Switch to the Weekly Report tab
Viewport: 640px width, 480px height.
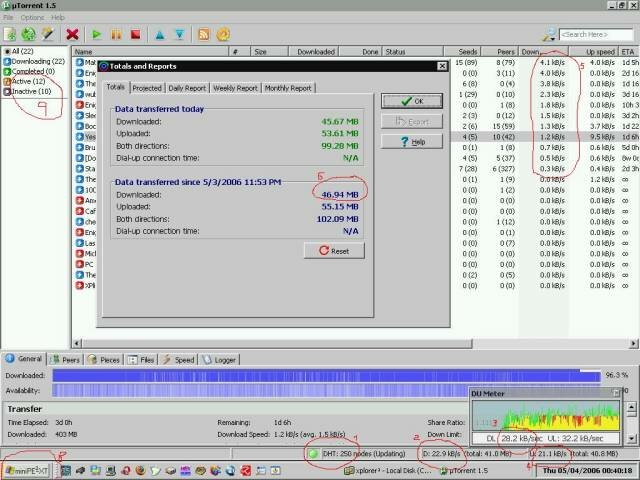click(235, 88)
